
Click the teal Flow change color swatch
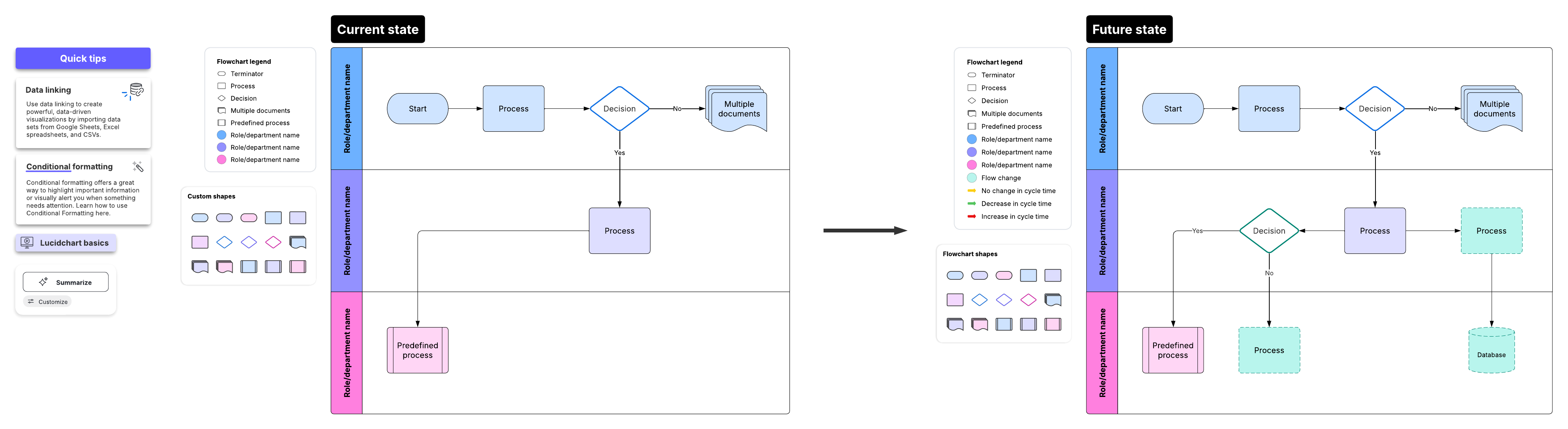(971, 178)
